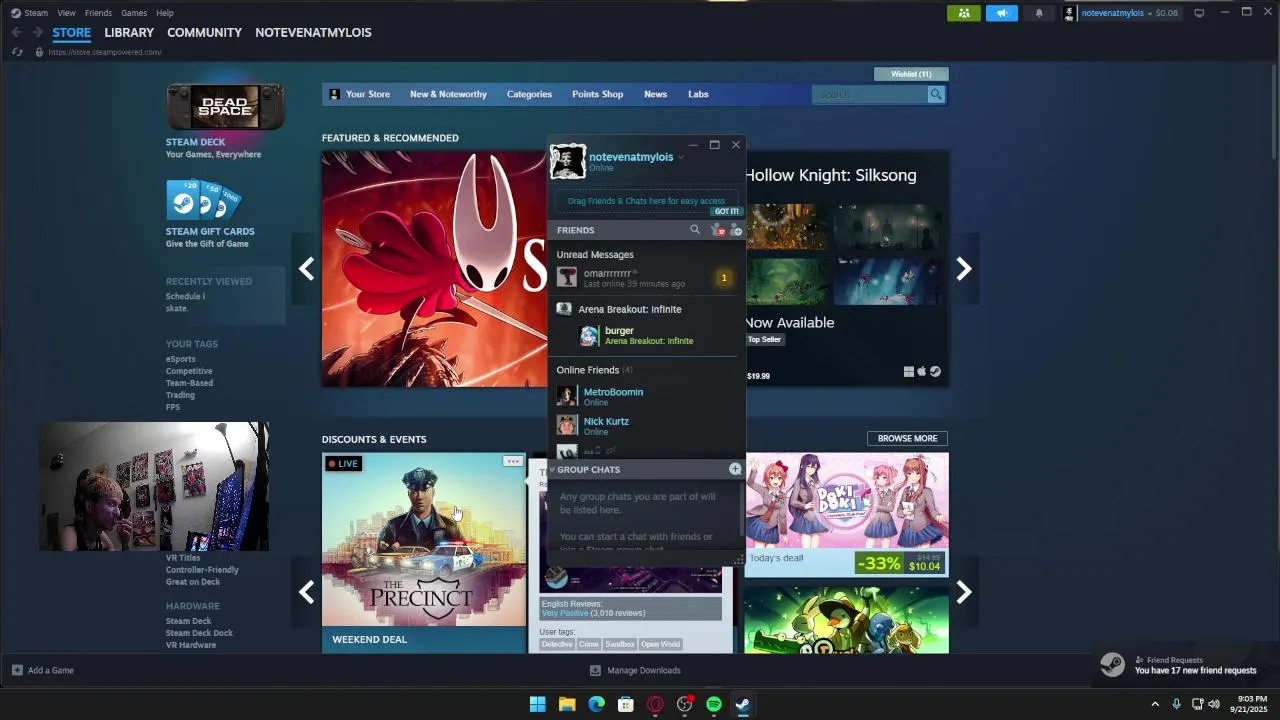Select the STORE tab
The image size is (1280, 720).
click(71, 33)
